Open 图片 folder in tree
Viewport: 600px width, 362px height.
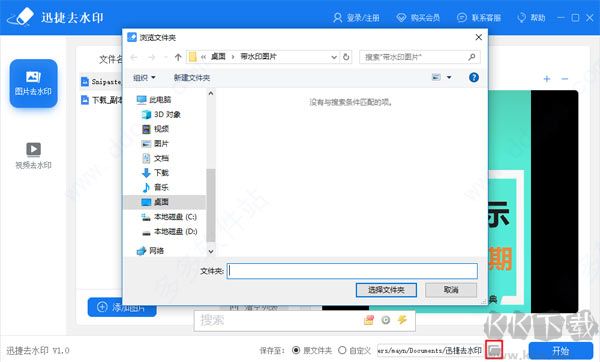click(x=155, y=143)
